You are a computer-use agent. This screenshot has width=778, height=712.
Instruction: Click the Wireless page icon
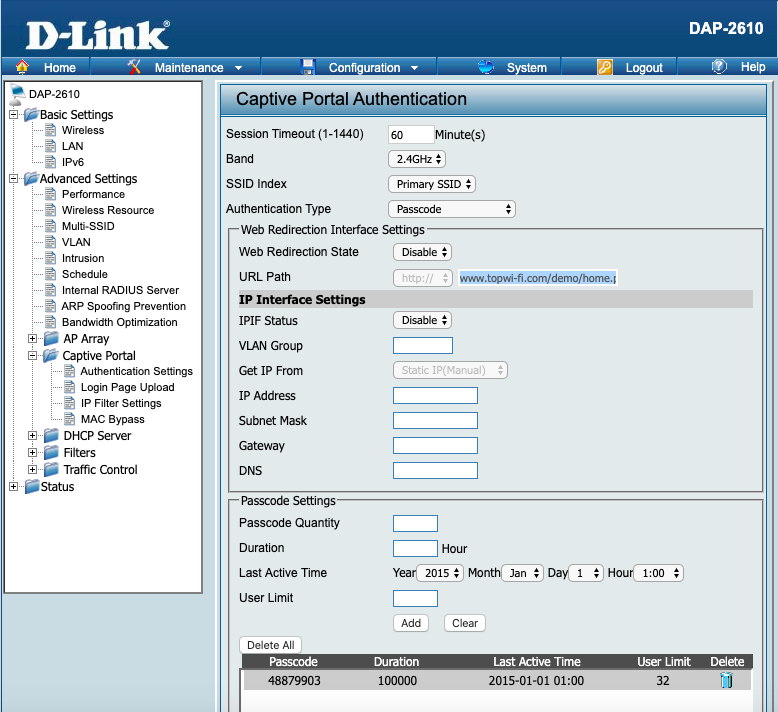(x=51, y=130)
